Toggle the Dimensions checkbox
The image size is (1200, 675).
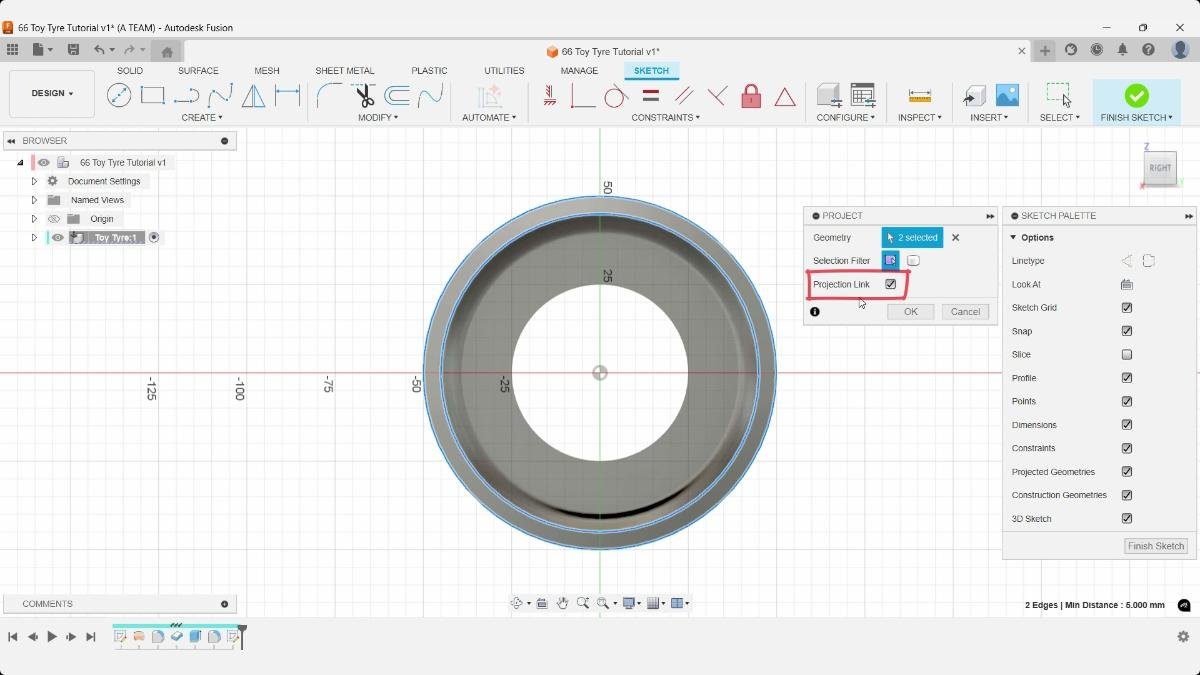[x=1127, y=425]
